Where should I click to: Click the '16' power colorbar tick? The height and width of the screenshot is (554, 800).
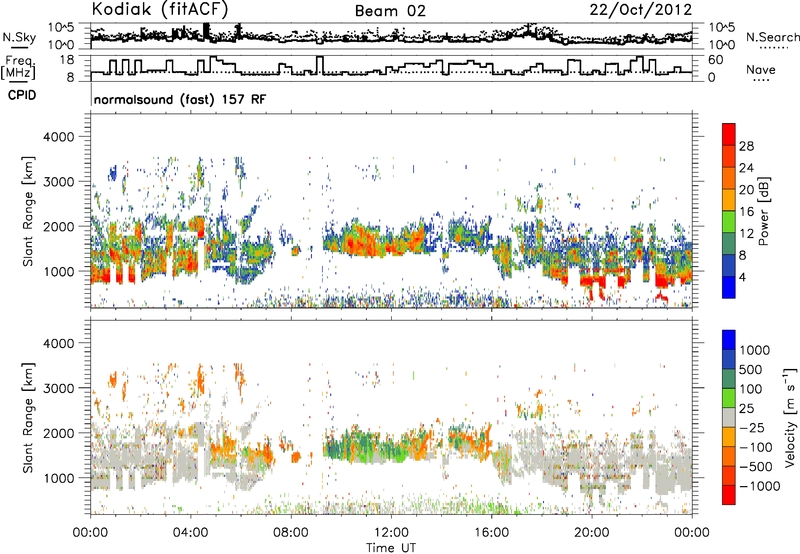(x=746, y=212)
